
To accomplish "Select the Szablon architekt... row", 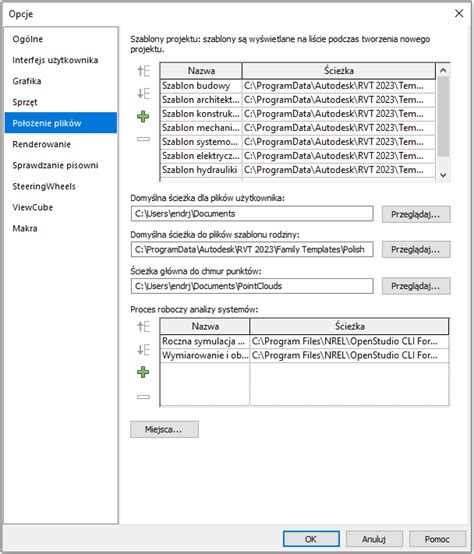I will click(x=297, y=100).
